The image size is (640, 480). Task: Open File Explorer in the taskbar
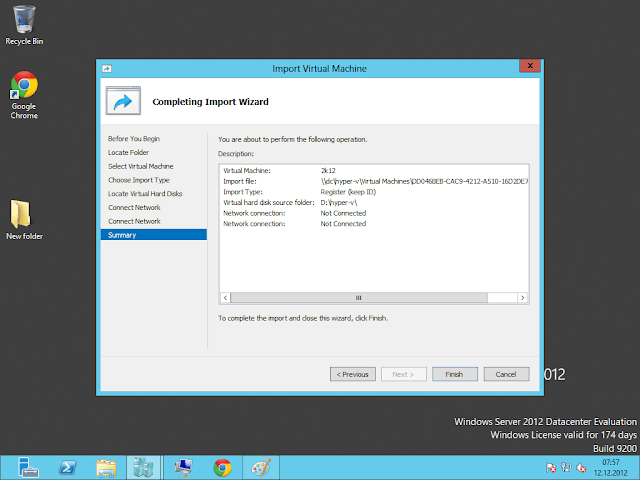point(107,466)
